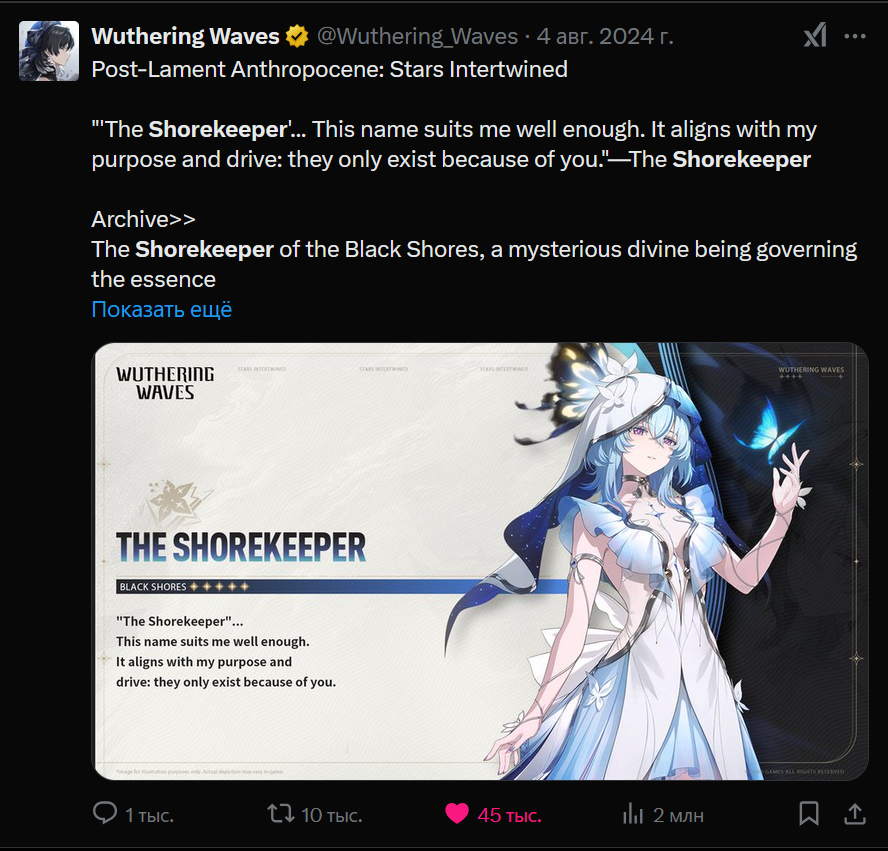Click the 1 тыс. replies count

[150, 815]
